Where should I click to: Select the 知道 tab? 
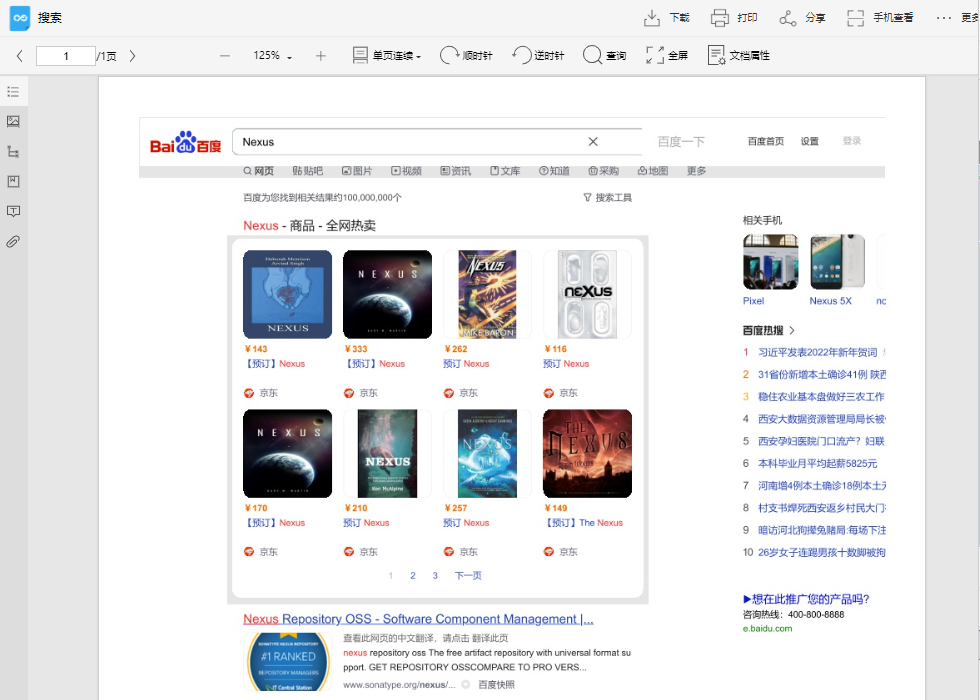click(554, 171)
